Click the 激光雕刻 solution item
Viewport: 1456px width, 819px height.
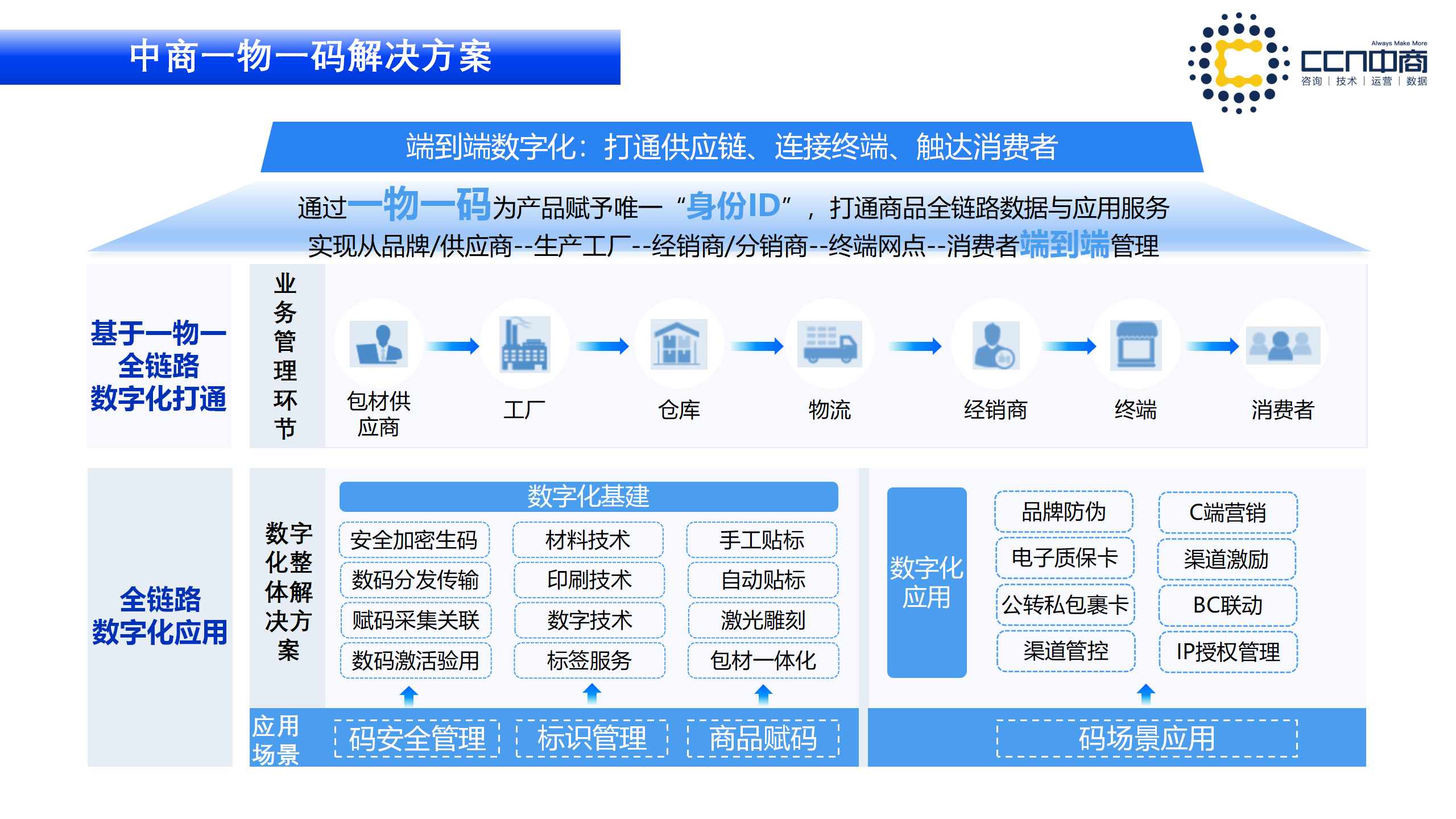(x=762, y=621)
